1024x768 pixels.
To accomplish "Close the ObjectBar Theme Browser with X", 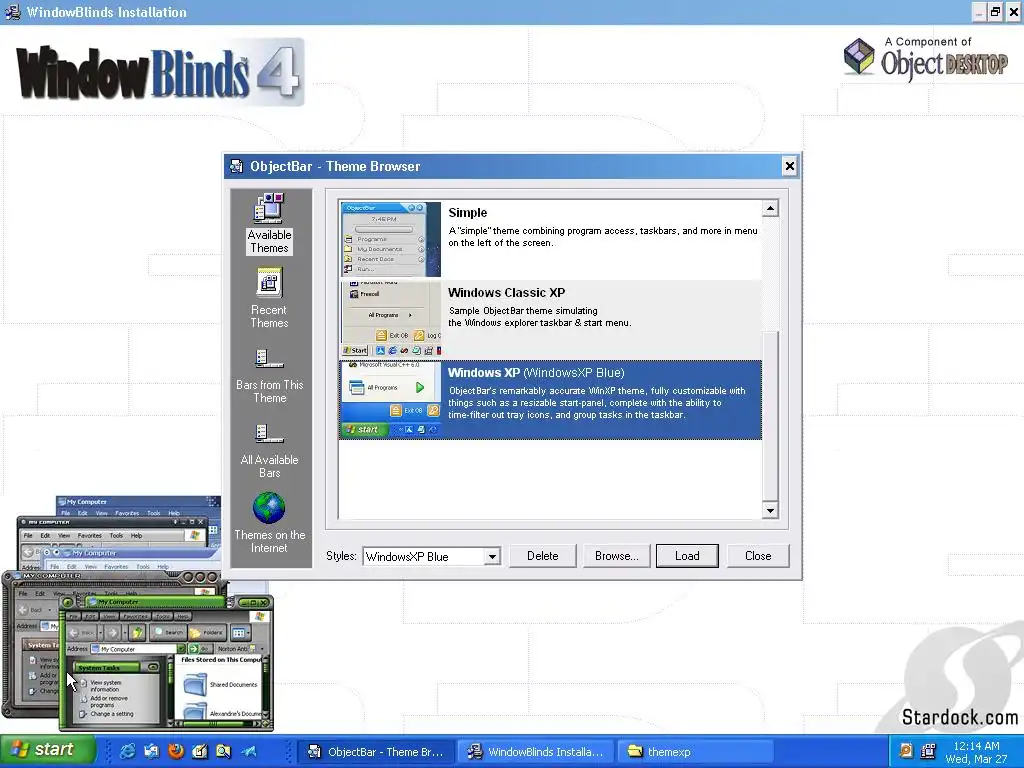I will pyautogui.click(x=790, y=166).
